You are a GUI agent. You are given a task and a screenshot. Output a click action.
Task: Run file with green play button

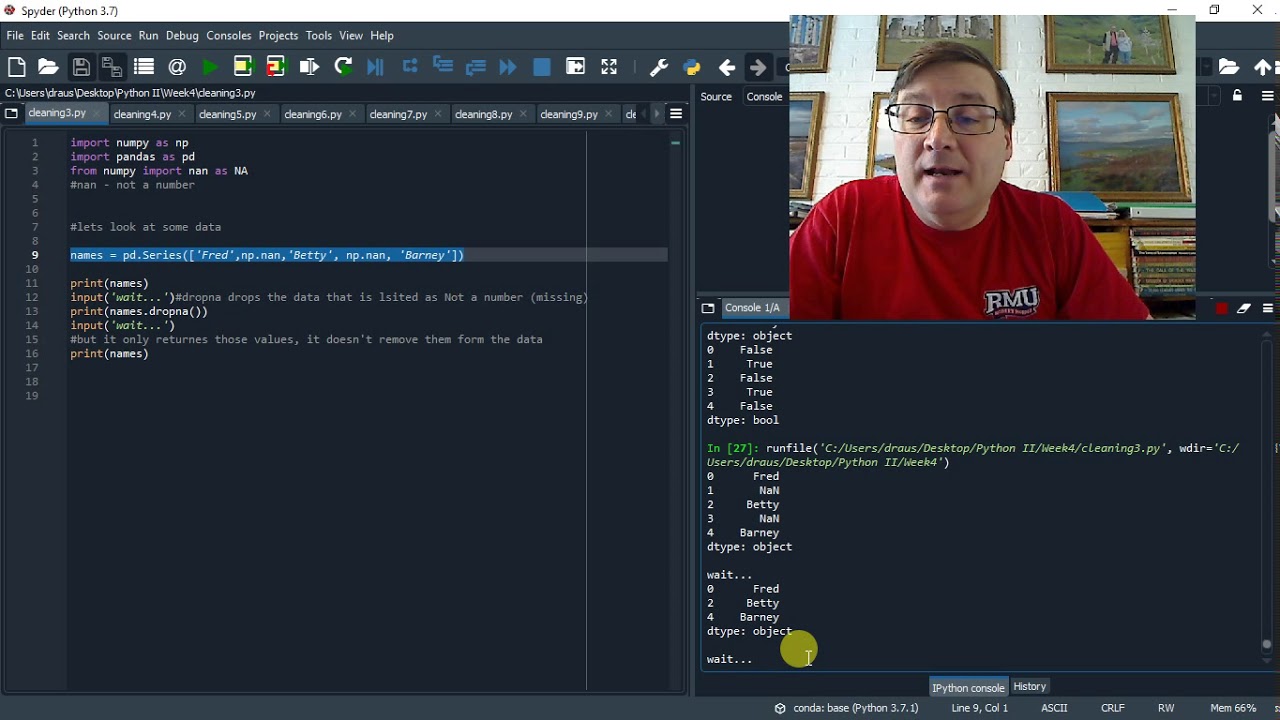click(210, 67)
